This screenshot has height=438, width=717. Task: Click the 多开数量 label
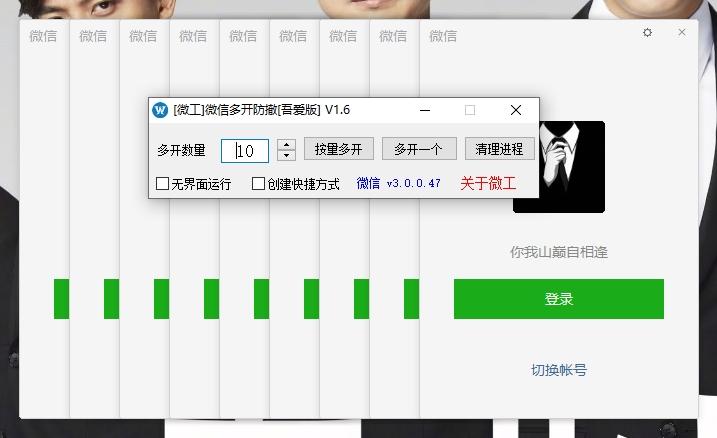(181, 150)
